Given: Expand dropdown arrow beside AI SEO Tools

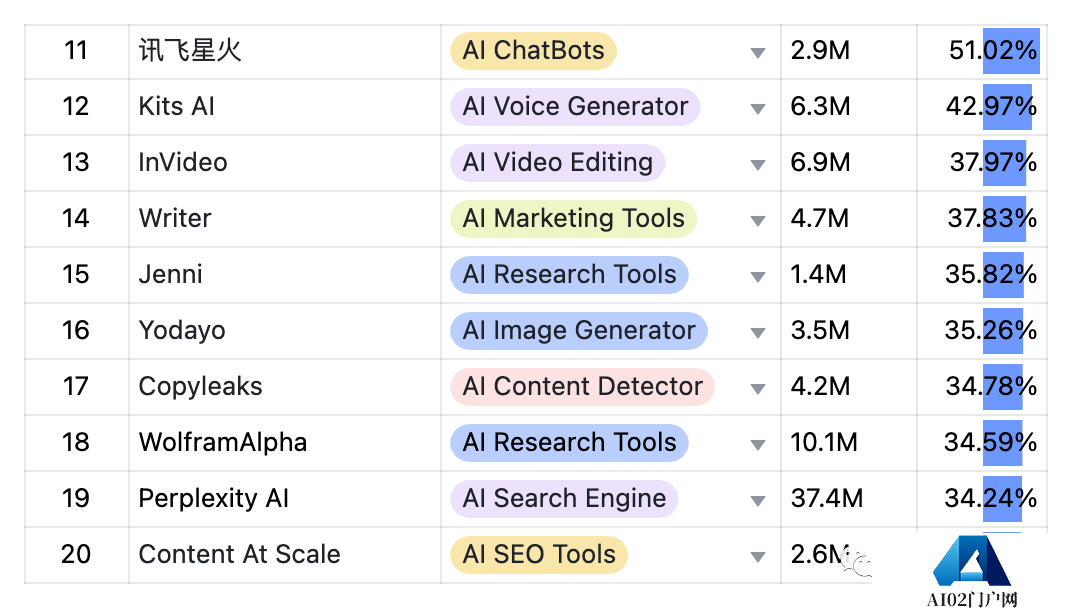Looking at the screenshot, I should pos(757,557).
